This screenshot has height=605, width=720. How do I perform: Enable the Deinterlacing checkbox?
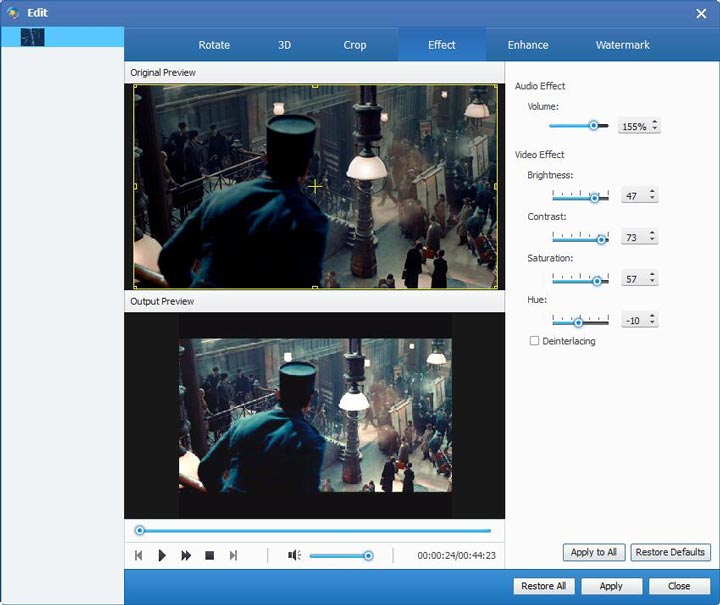pos(534,341)
